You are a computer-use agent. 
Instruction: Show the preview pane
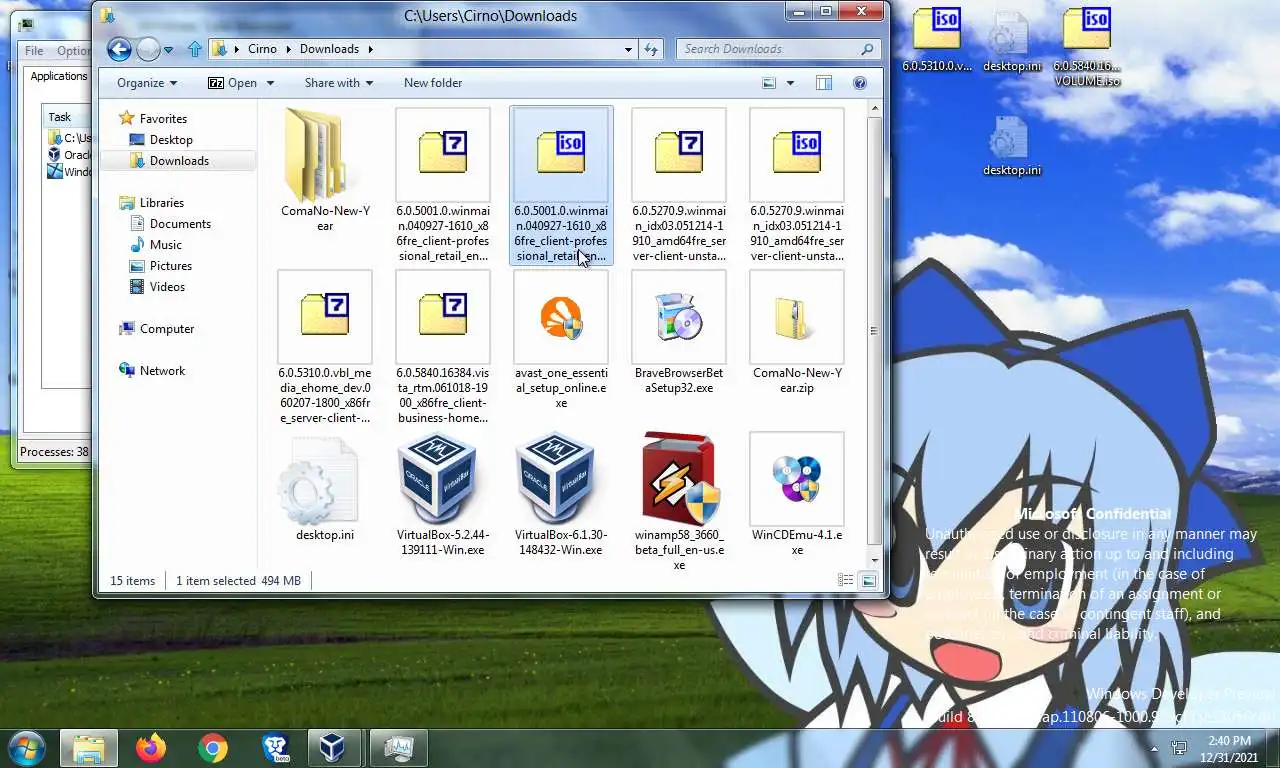coord(824,83)
